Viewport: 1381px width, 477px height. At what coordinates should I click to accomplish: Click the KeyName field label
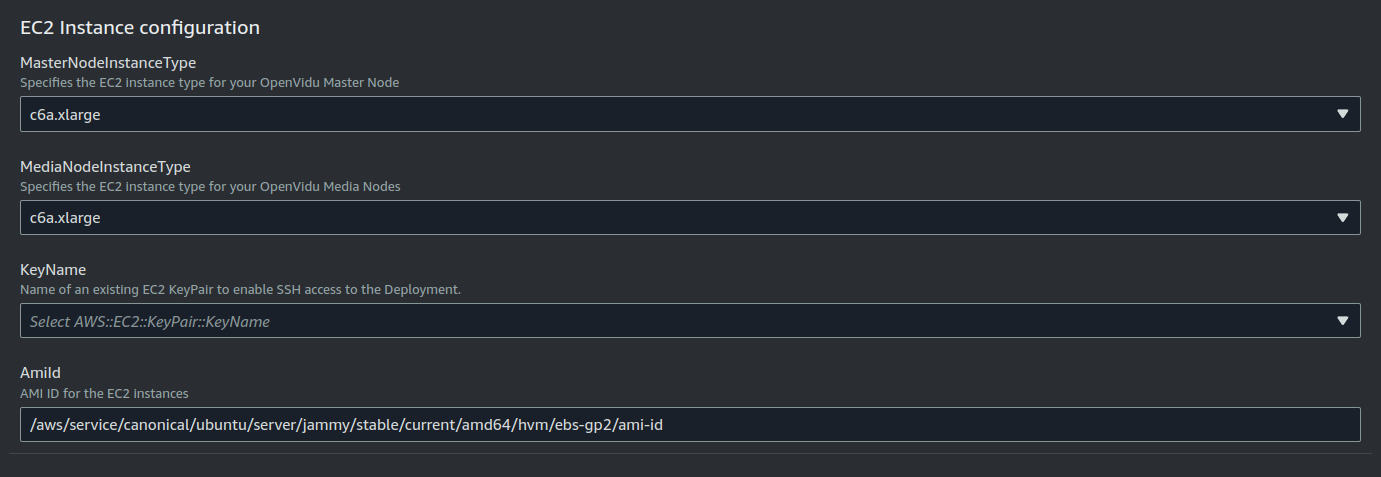click(x=53, y=270)
